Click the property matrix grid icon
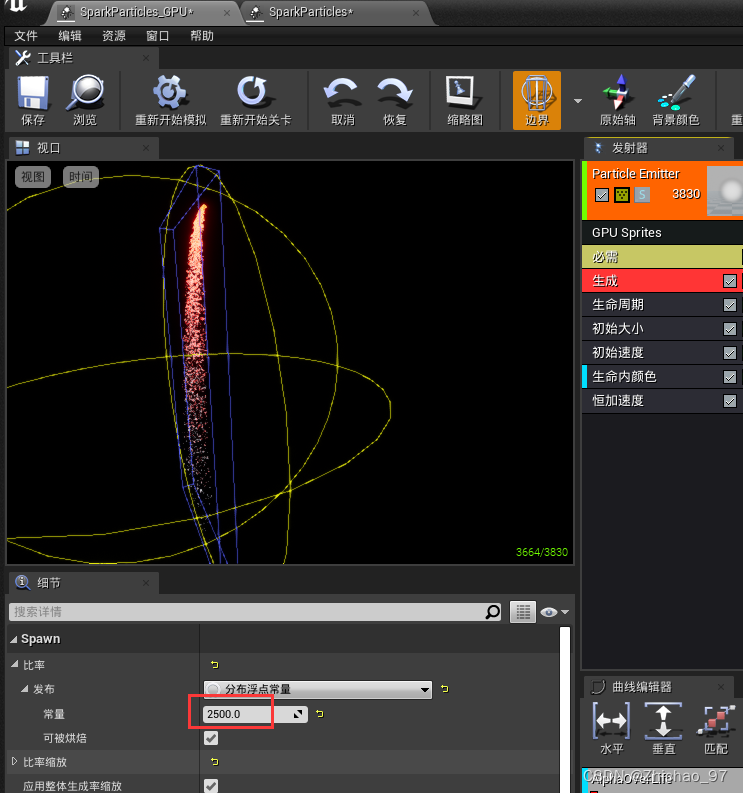 [522, 612]
